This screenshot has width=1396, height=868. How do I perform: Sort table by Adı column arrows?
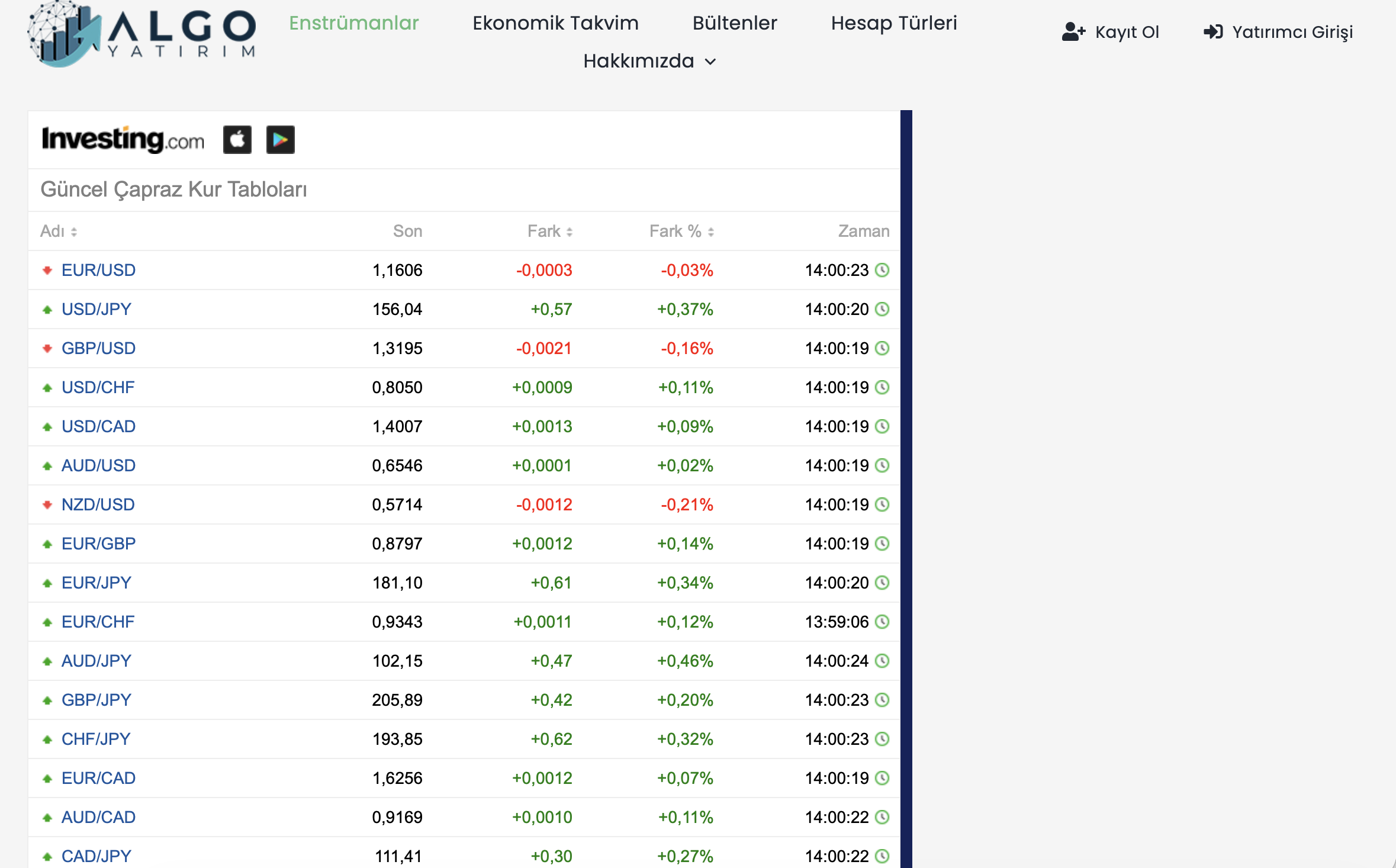74,232
